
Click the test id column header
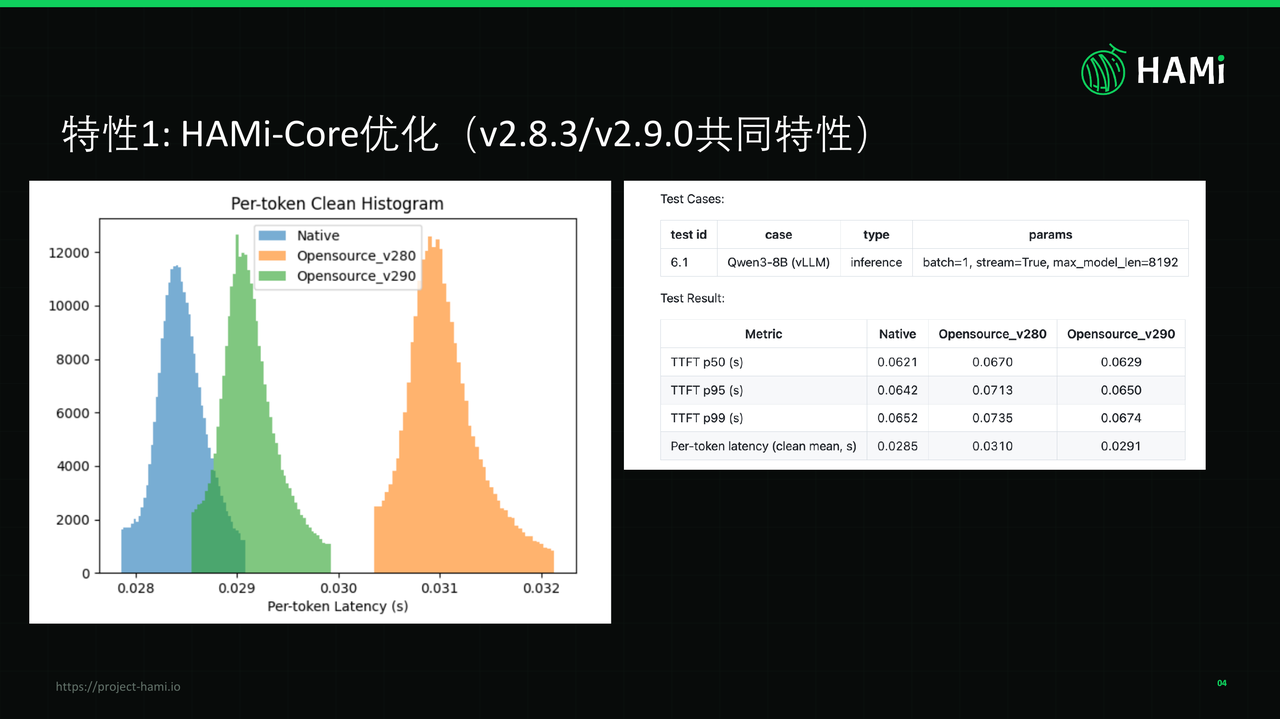tap(688, 235)
